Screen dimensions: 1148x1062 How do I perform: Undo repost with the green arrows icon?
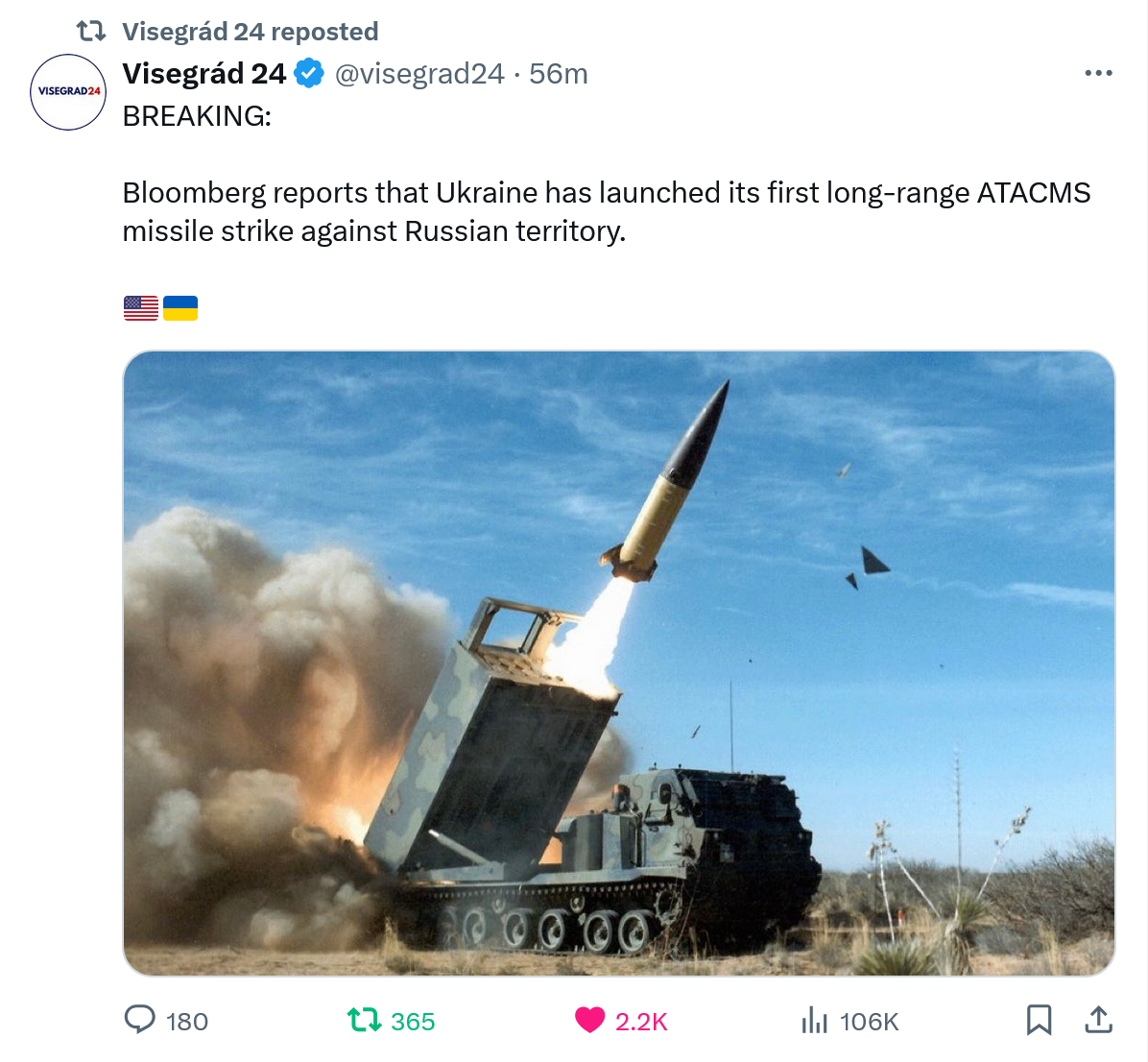365,1020
